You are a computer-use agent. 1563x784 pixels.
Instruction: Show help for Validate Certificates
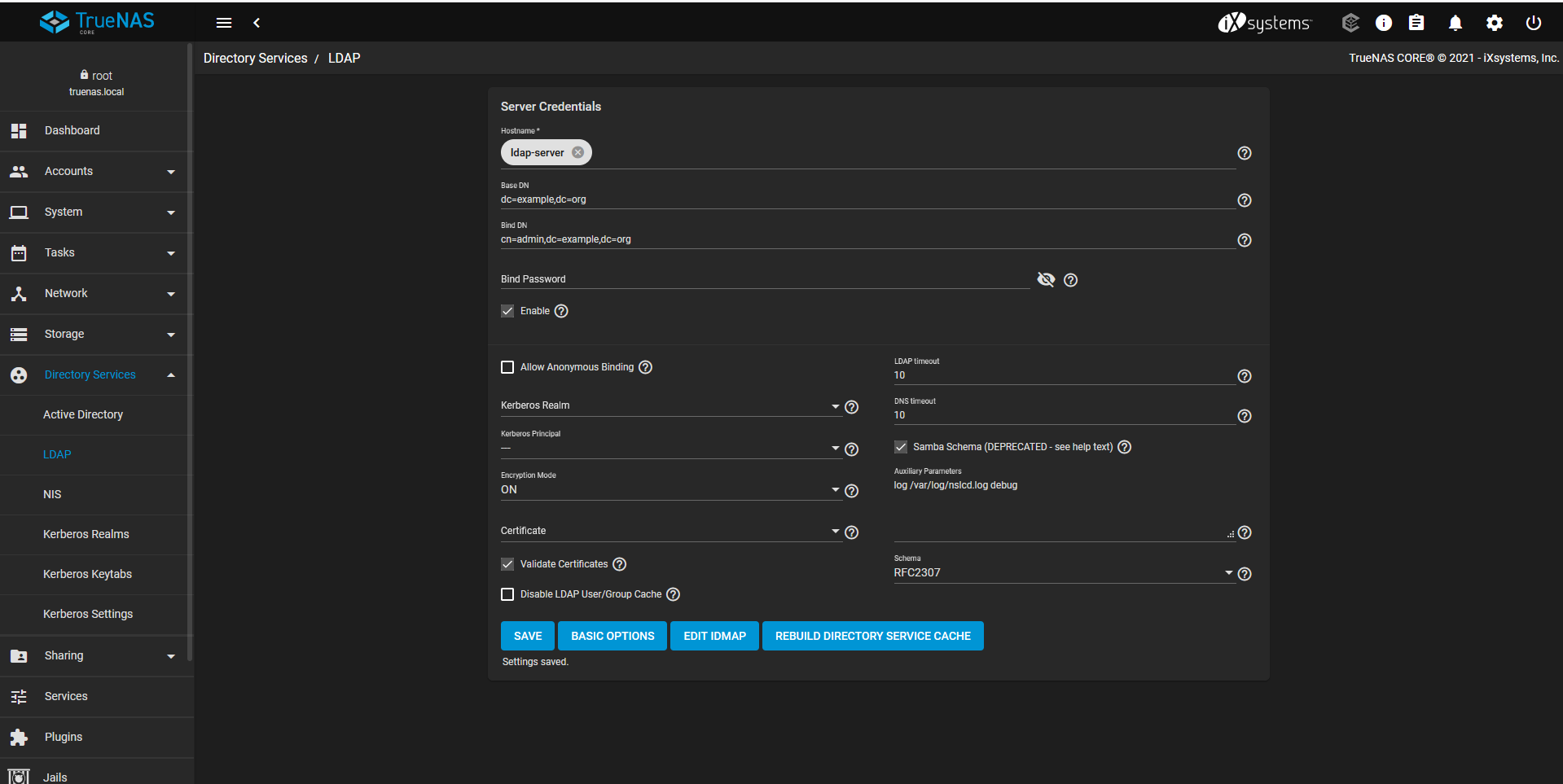pyautogui.click(x=619, y=564)
